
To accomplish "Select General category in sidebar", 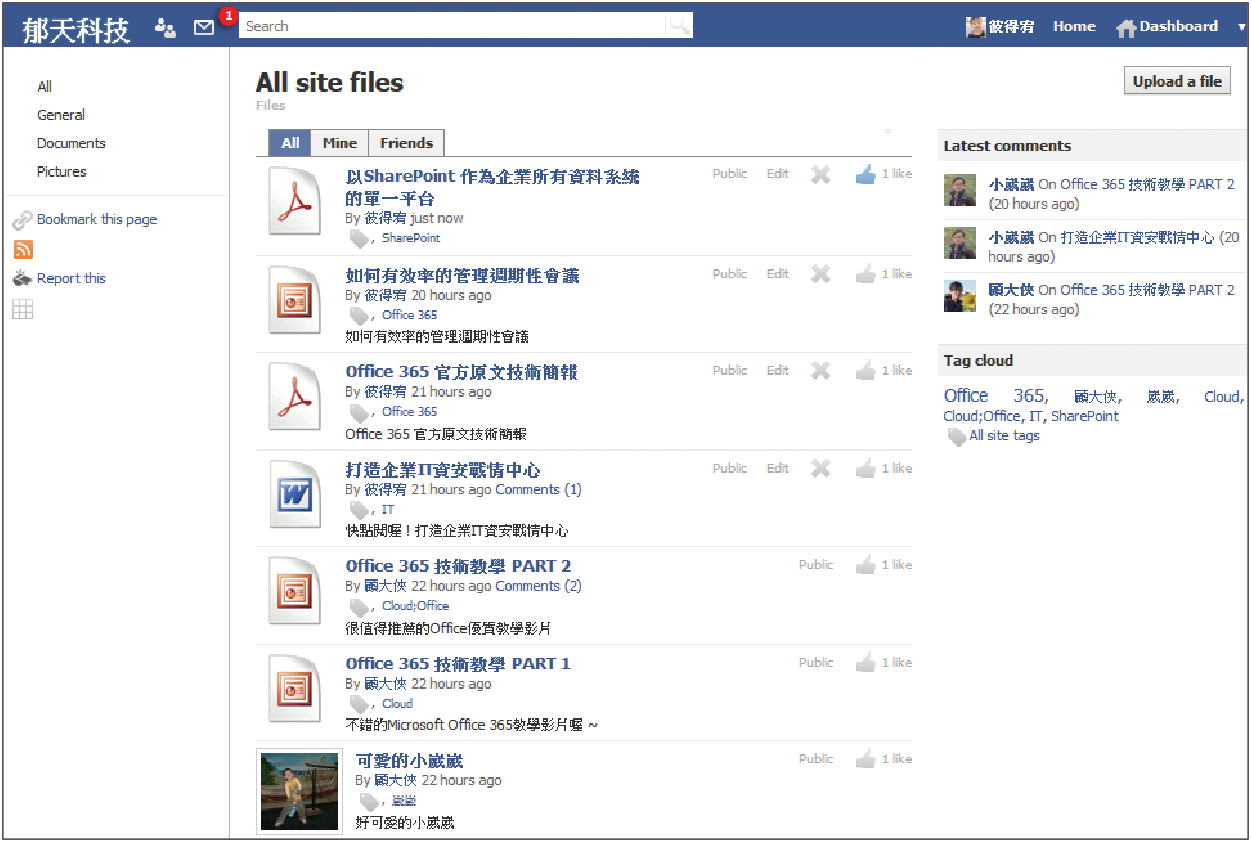I will pos(61,115).
